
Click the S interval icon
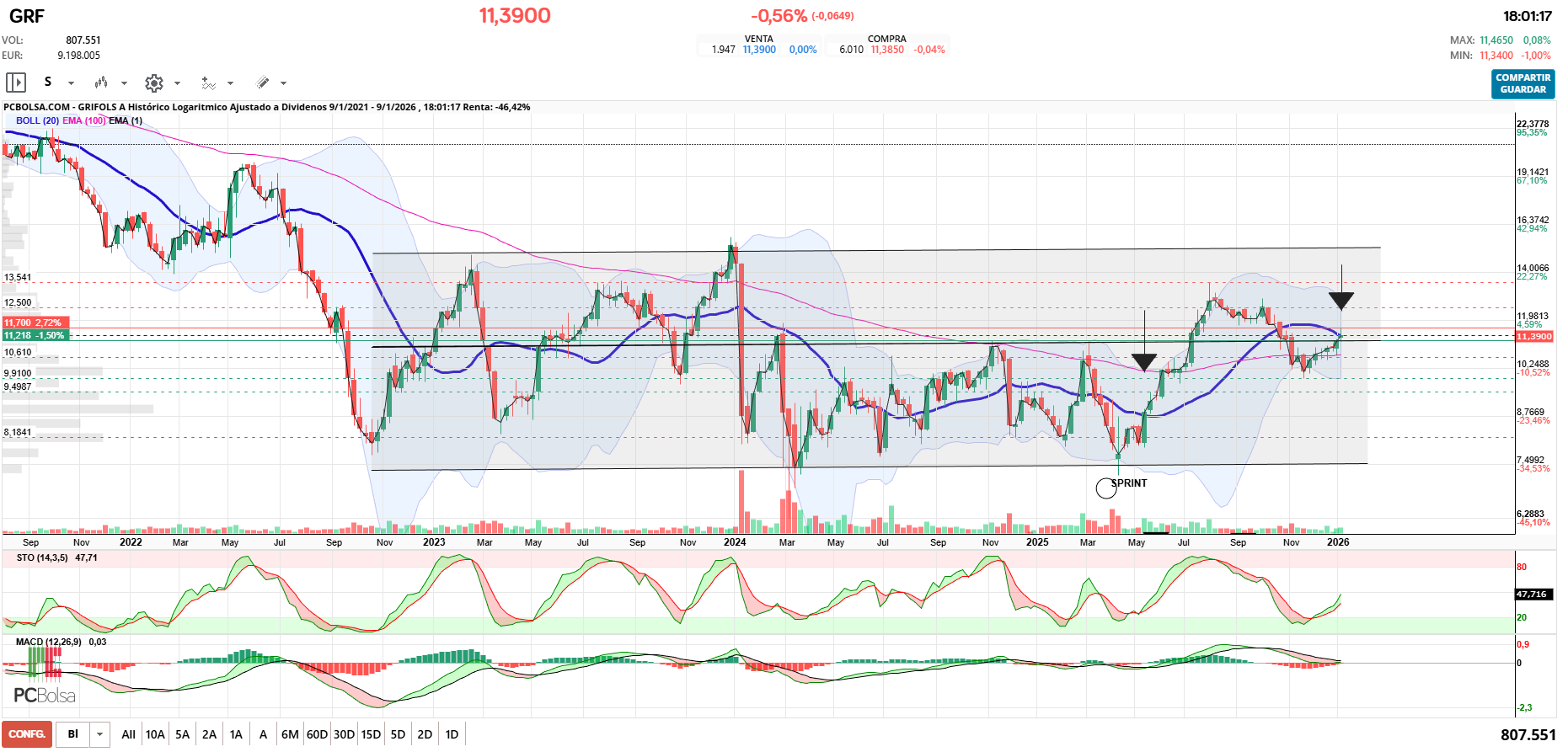click(x=48, y=82)
